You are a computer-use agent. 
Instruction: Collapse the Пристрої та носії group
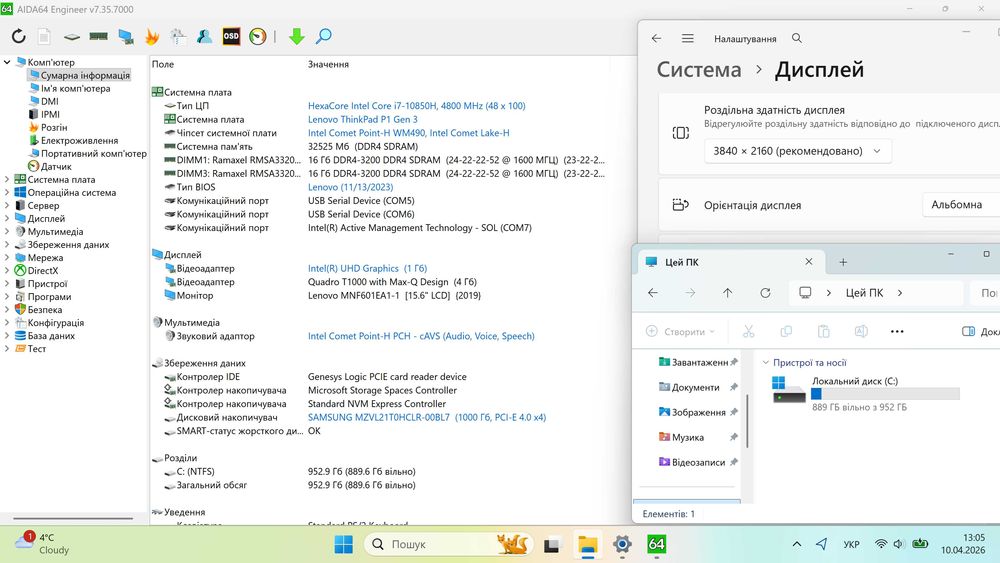pyautogui.click(x=766, y=363)
